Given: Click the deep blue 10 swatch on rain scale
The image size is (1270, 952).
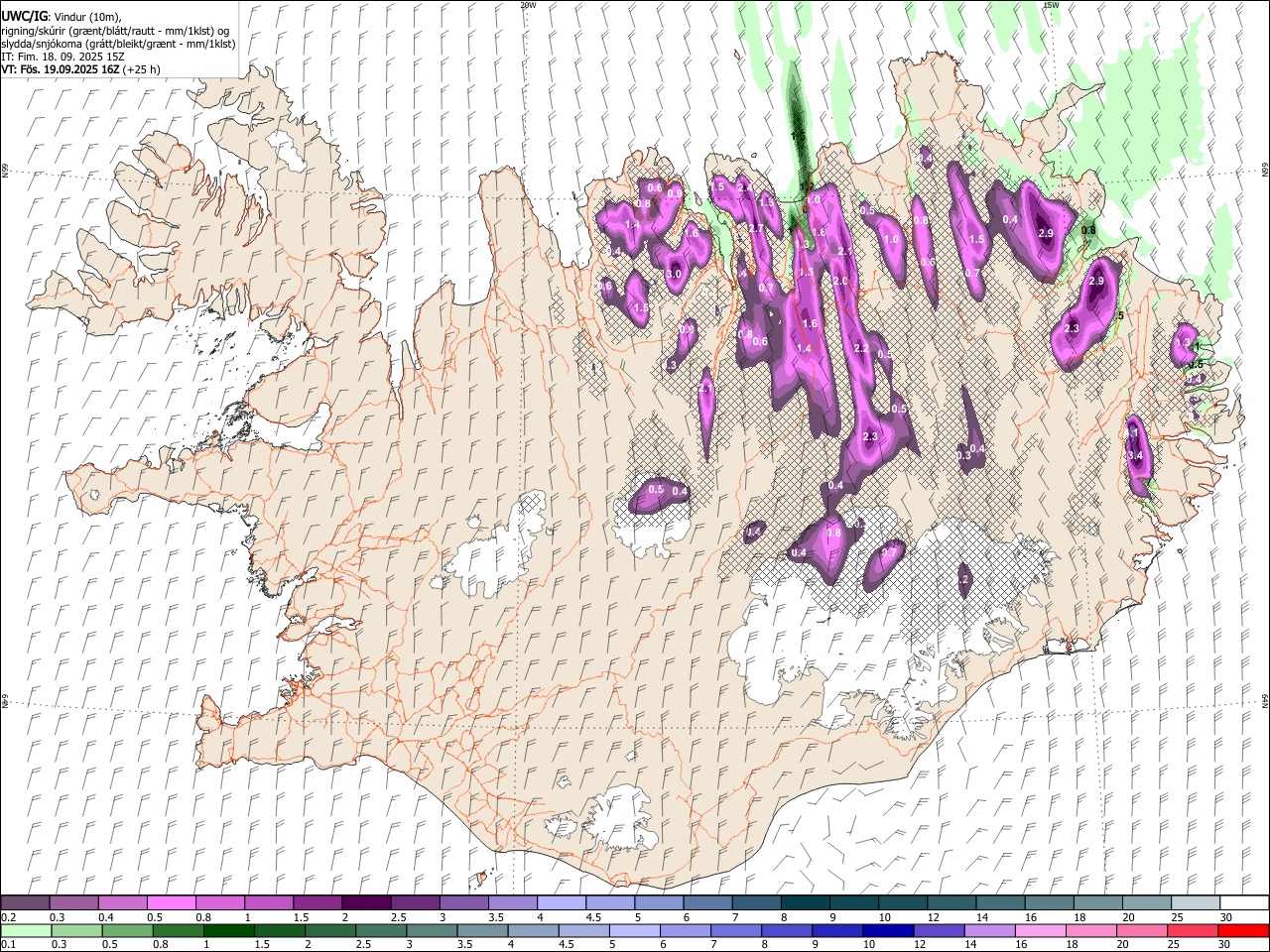Looking at the screenshot, I should [887, 931].
